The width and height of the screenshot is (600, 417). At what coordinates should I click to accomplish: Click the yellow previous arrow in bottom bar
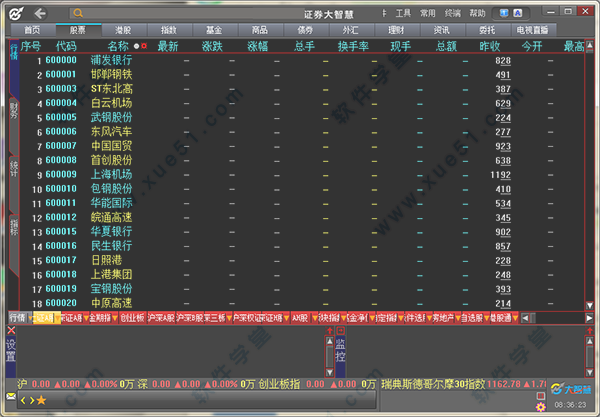click(x=23, y=400)
